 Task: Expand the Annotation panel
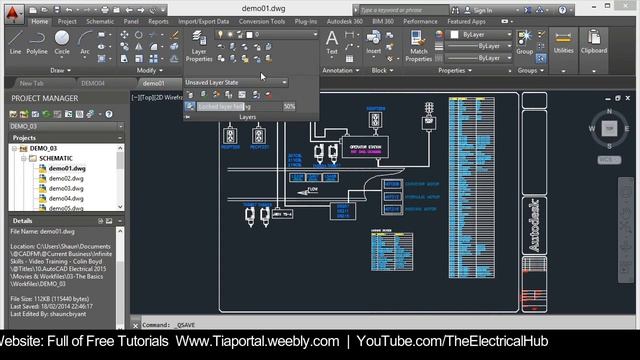pos(341,71)
